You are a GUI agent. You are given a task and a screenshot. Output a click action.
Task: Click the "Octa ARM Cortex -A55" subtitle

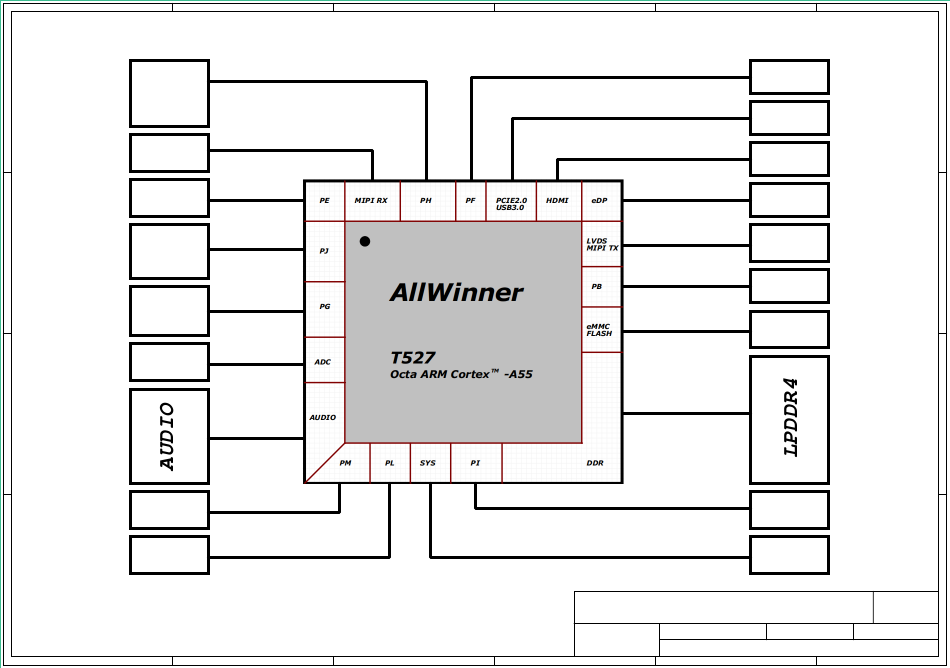[x=461, y=374]
